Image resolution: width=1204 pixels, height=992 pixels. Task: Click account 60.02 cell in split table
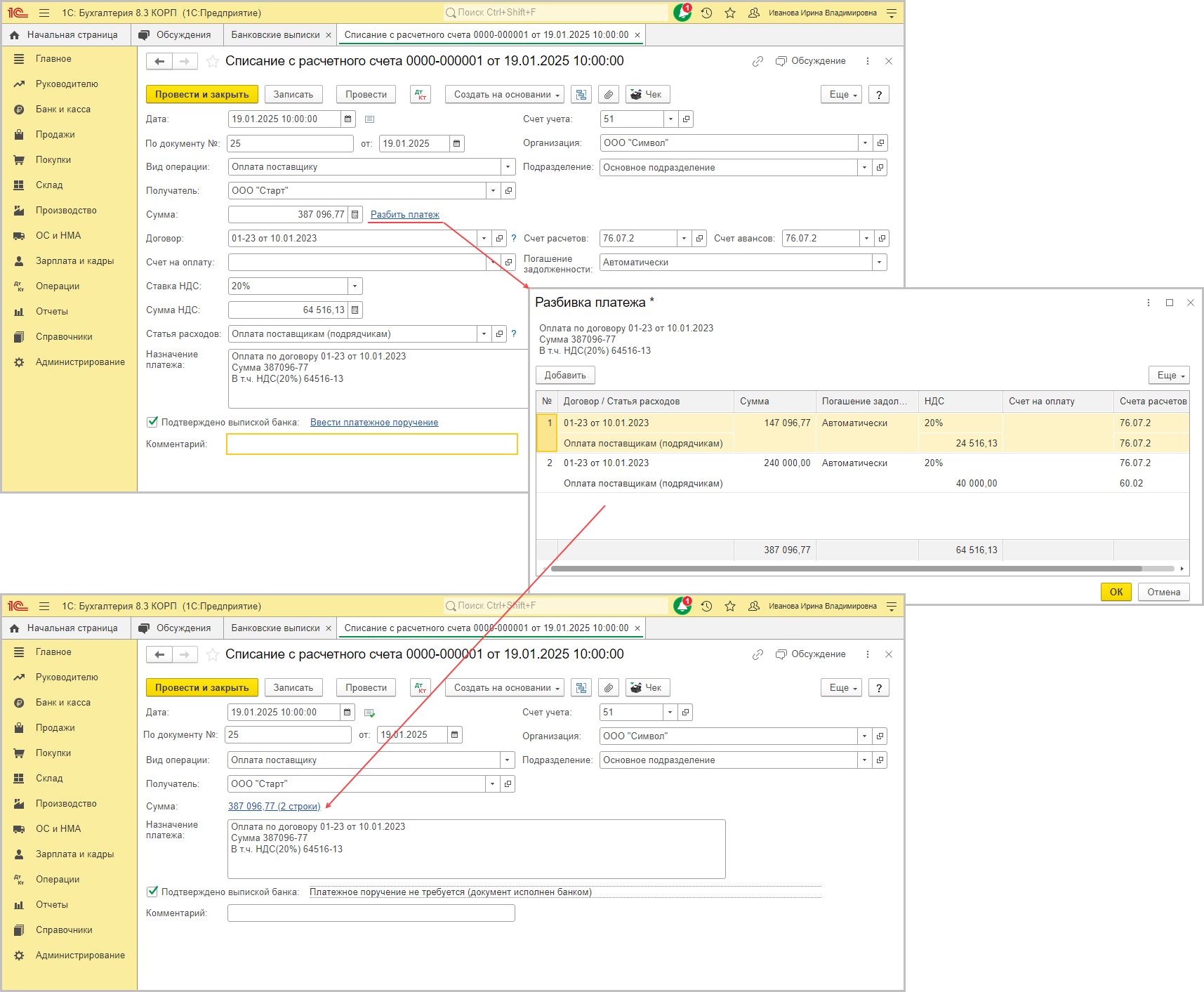[x=1151, y=484]
